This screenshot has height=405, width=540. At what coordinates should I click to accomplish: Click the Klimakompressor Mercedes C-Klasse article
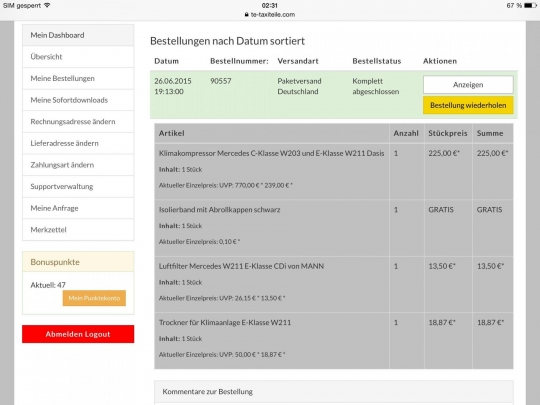pos(271,154)
